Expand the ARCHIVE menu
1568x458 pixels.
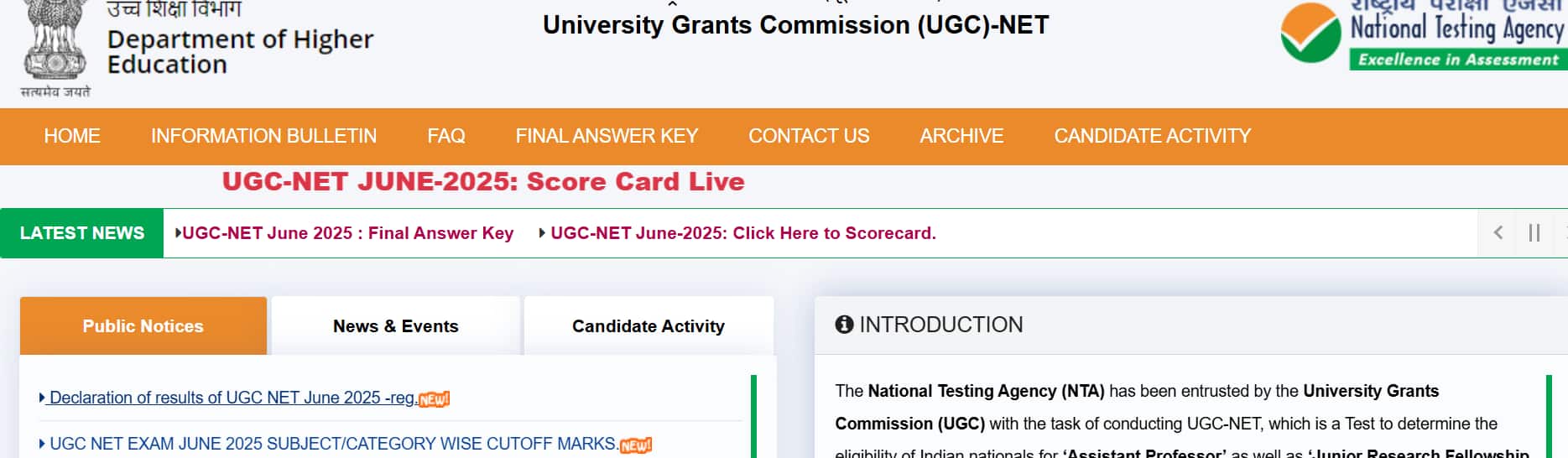(x=961, y=136)
